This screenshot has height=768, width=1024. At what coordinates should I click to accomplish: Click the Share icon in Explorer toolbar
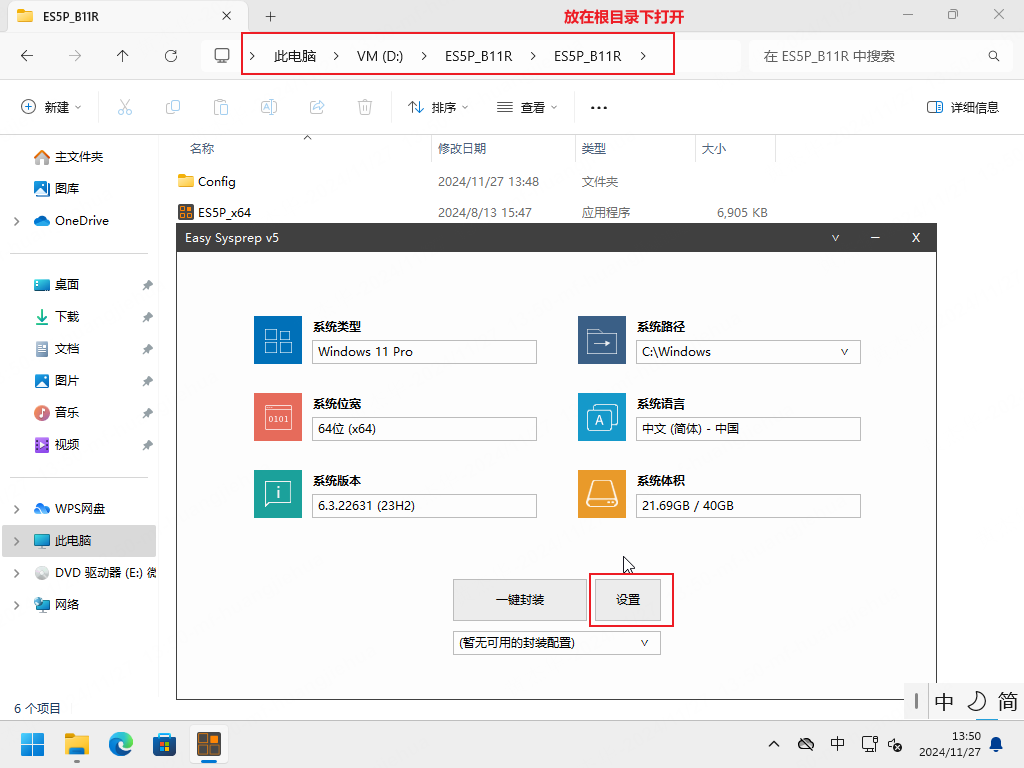pyautogui.click(x=317, y=107)
